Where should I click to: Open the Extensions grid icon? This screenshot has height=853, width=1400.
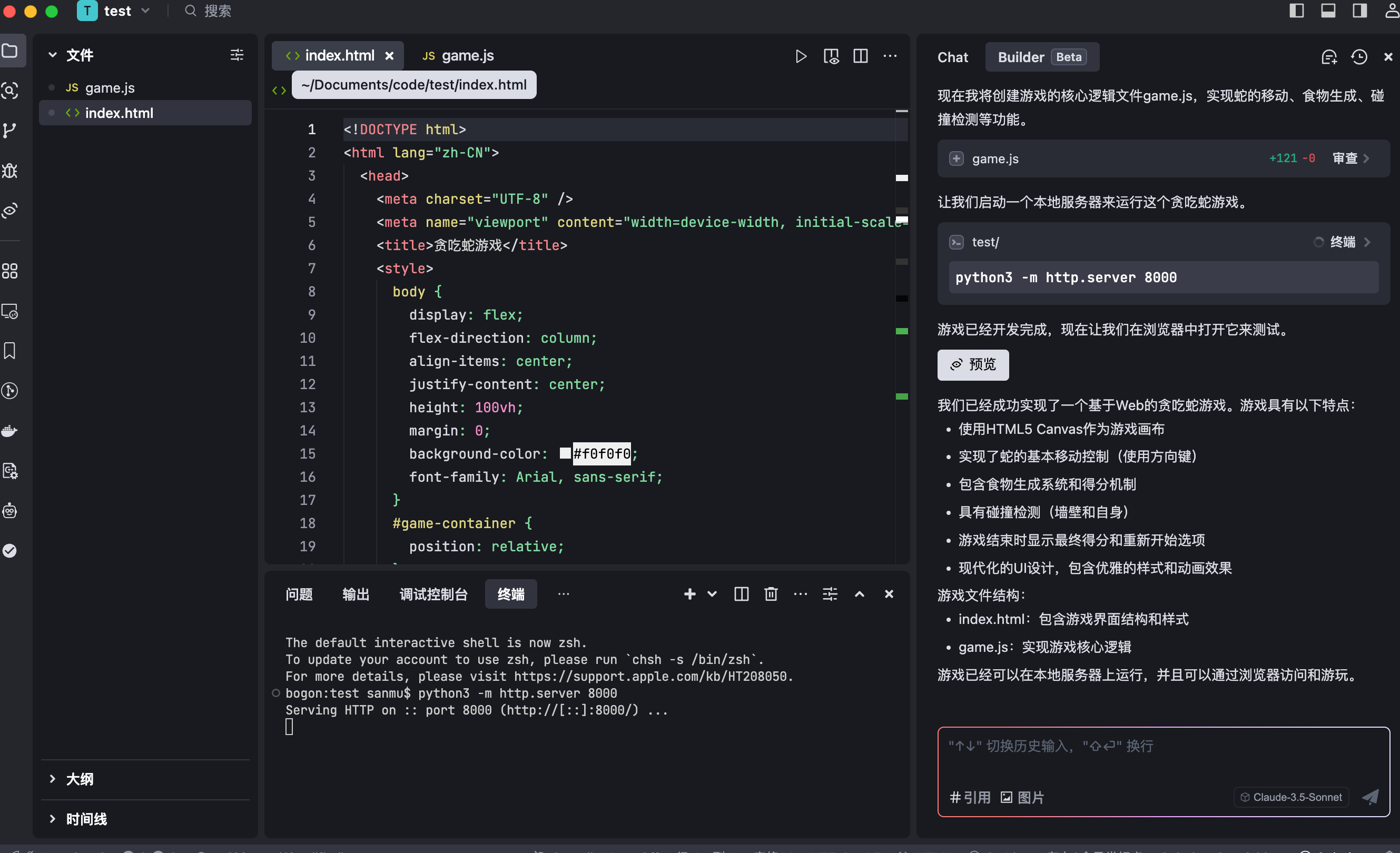[x=9, y=271]
